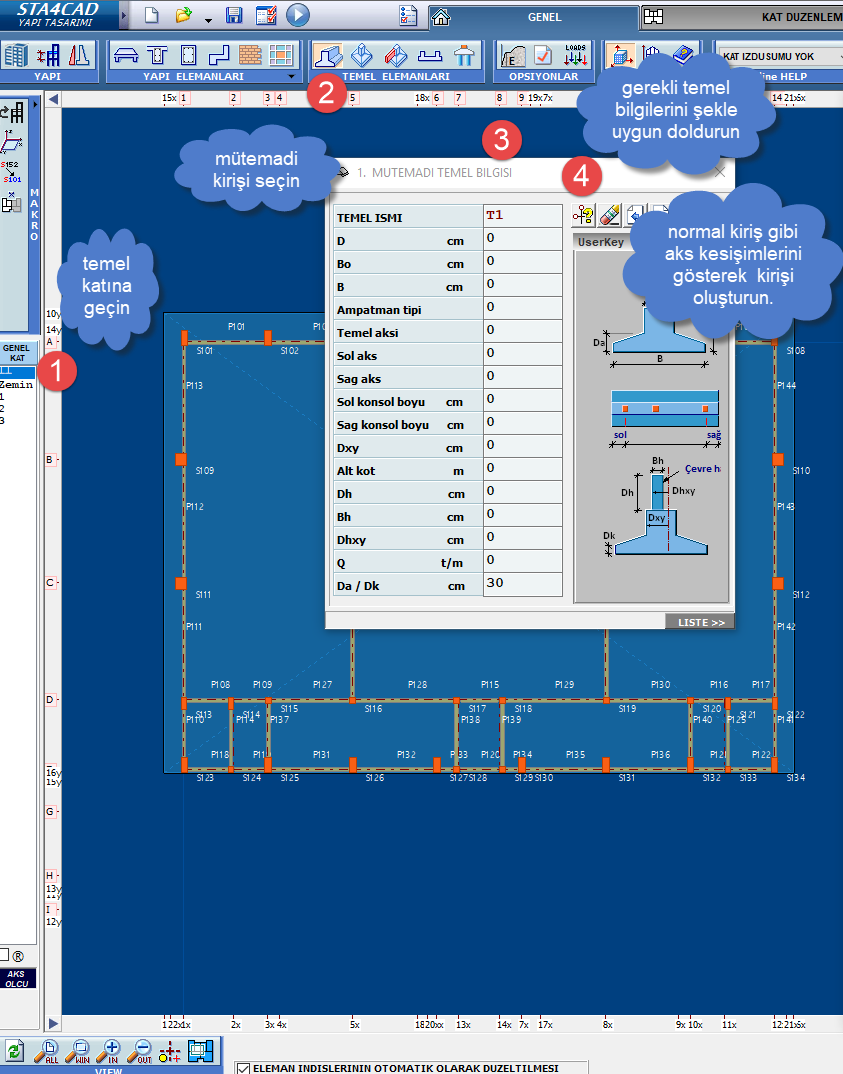Zoom in with the IN magnifier
Screen dimensions: 843x1074
(x=110, y=1051)
